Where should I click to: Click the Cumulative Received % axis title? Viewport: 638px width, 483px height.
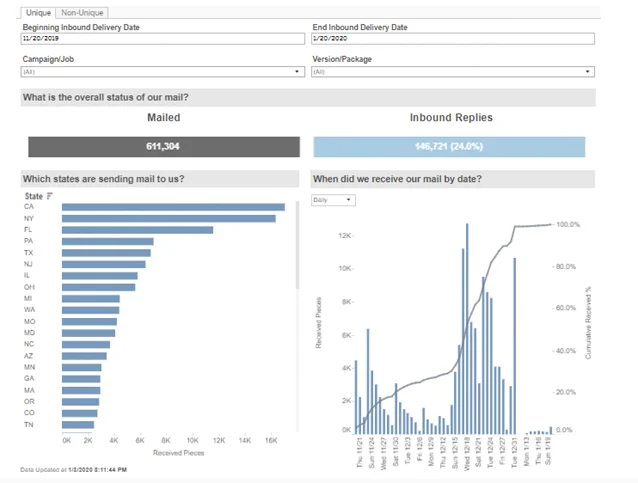point(588,323)
